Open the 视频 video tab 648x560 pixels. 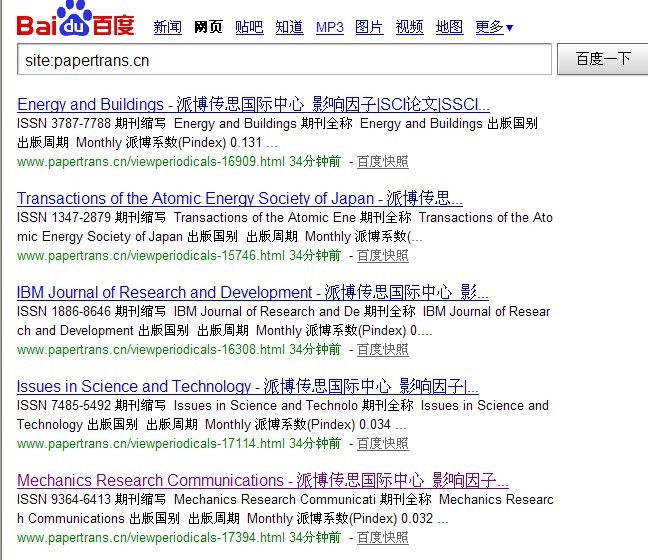(x=409, y=27)
